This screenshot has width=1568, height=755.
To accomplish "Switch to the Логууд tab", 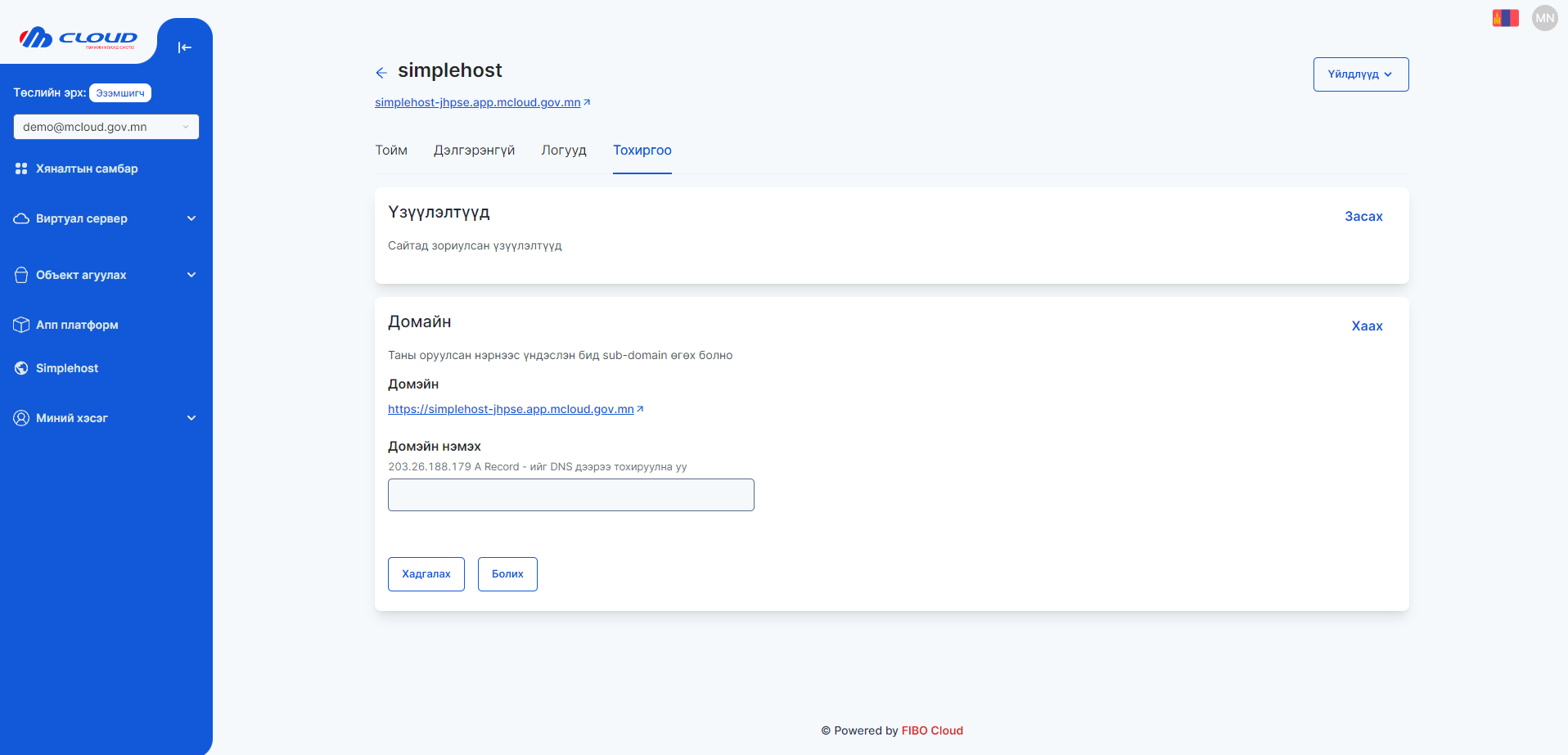I will tap(564, 151).
